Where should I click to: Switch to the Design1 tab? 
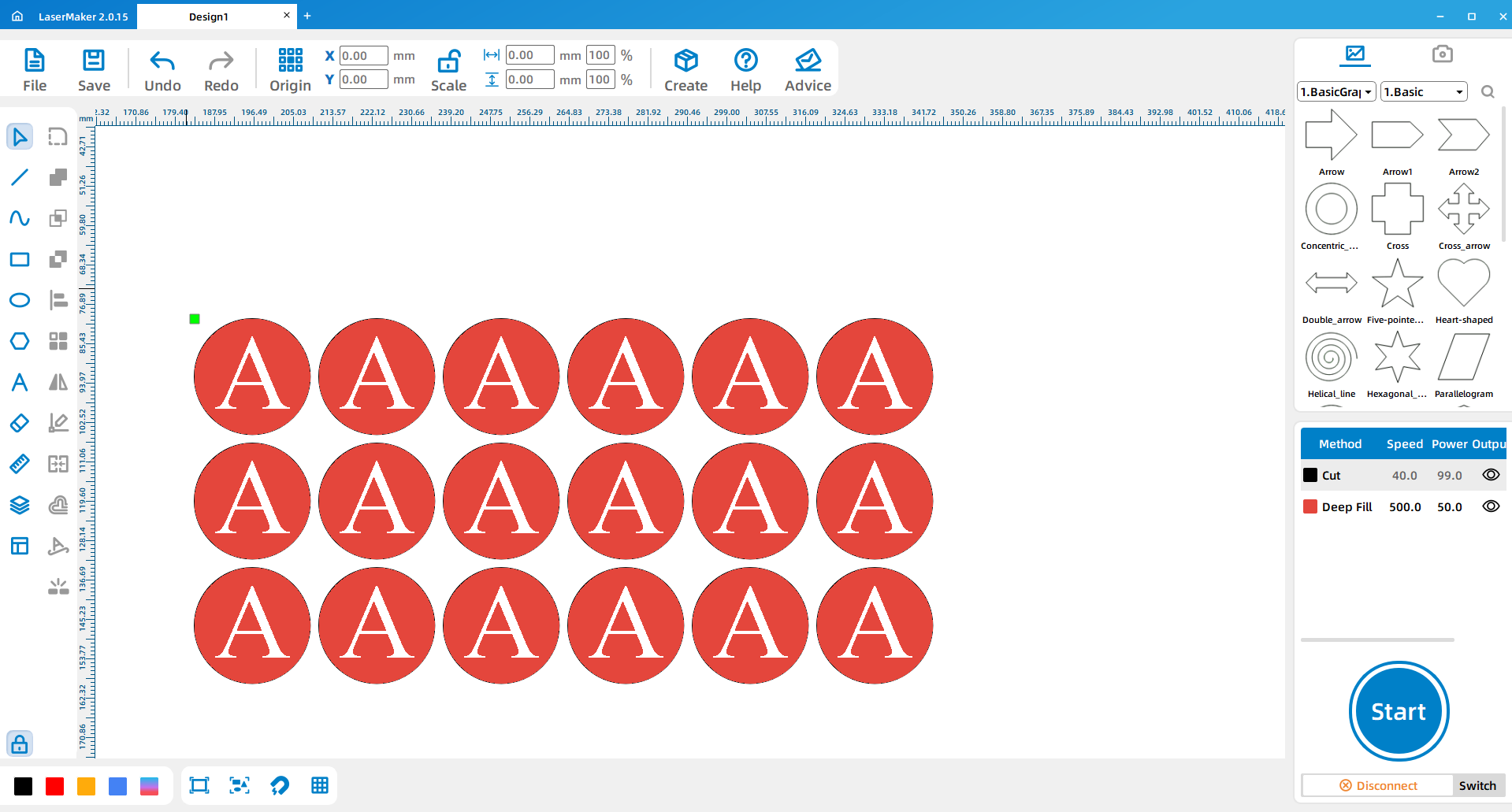coord(209,17)
